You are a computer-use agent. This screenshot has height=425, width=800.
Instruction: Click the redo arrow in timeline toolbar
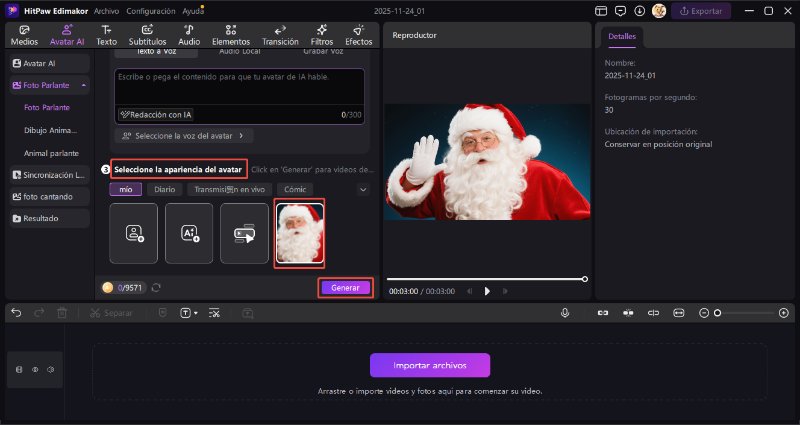pyautogui.click(x=39, y=313)
